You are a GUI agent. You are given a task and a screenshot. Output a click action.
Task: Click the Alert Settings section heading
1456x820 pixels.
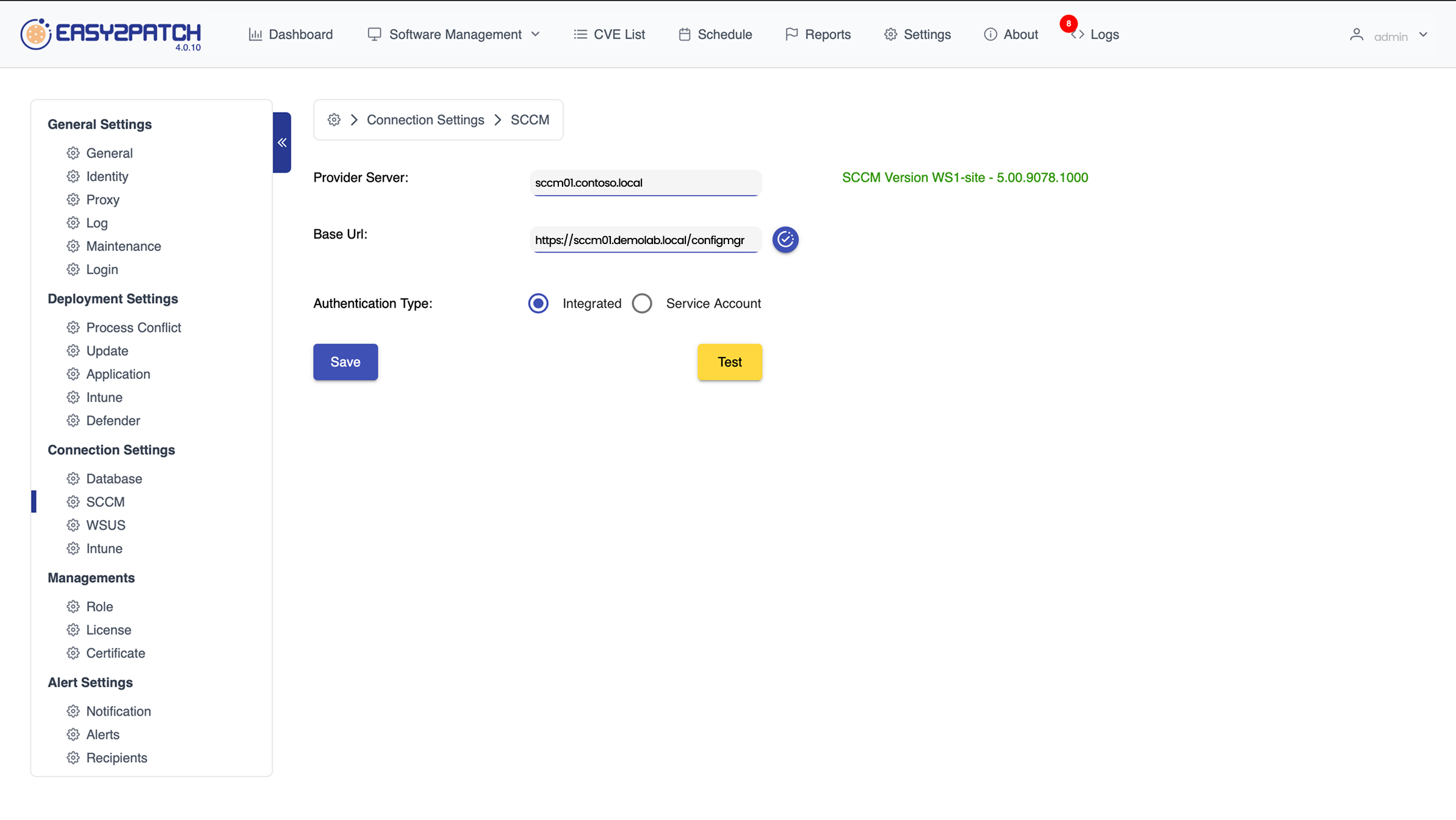[90, 682]
